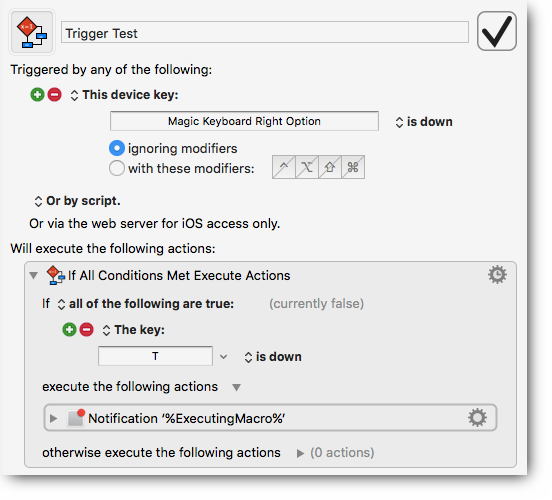Toggle the Option modifier button
The width and height of the screenshot is (552, 500).
[x=307, y=167]
